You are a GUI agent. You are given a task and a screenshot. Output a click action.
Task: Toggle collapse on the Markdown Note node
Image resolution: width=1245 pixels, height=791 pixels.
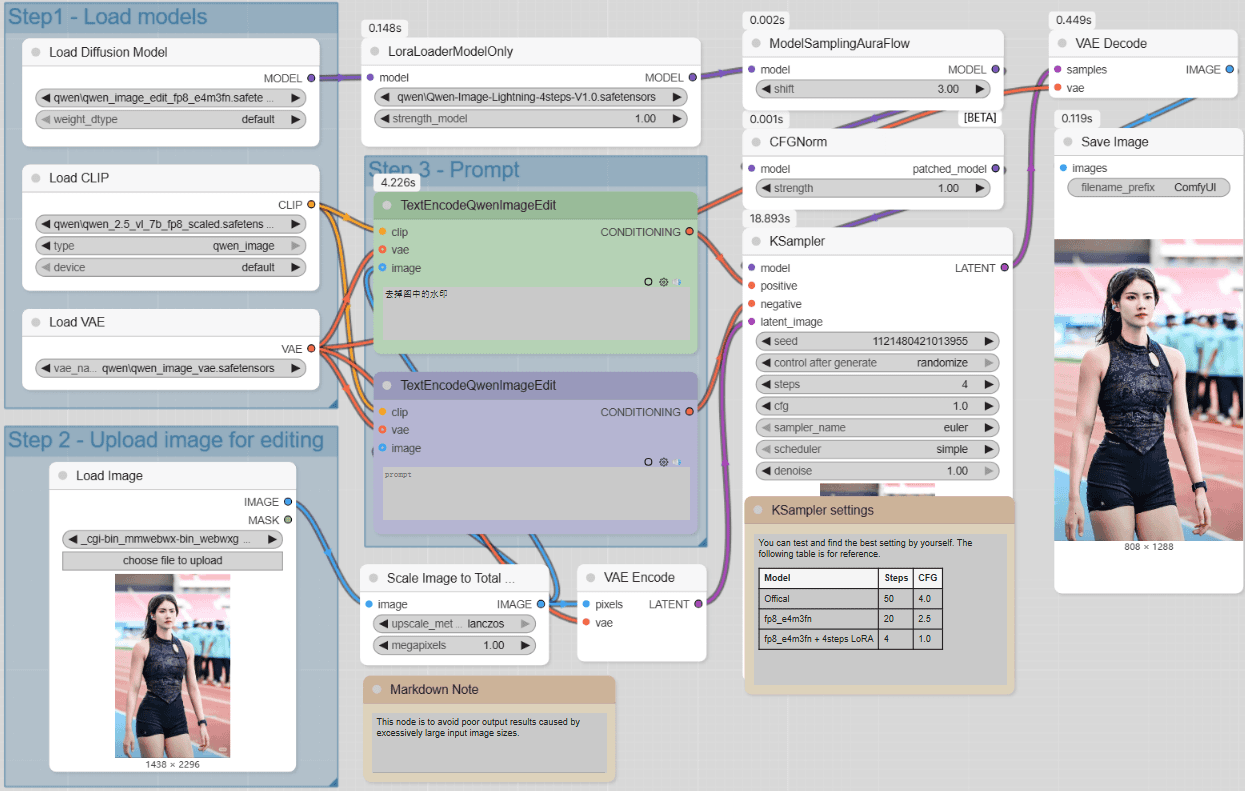point(377,689)
